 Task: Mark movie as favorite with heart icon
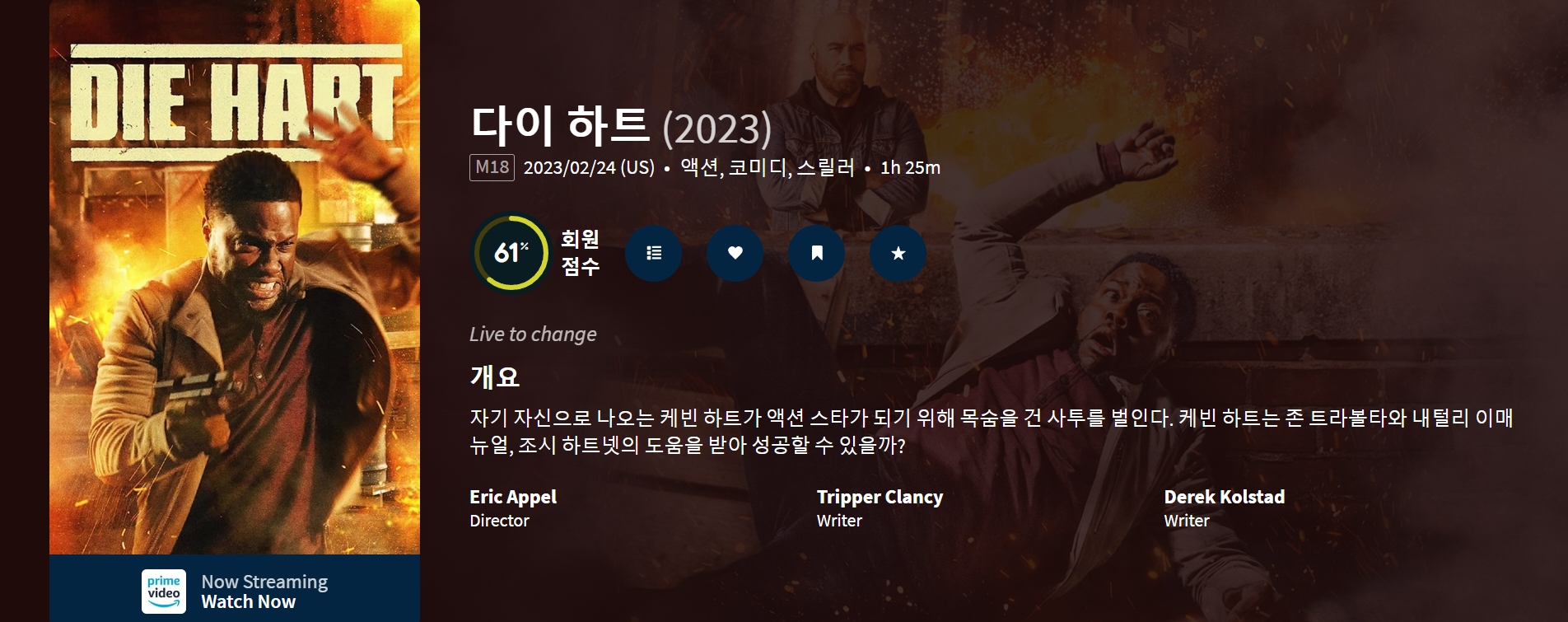click(x=735, y=253)
